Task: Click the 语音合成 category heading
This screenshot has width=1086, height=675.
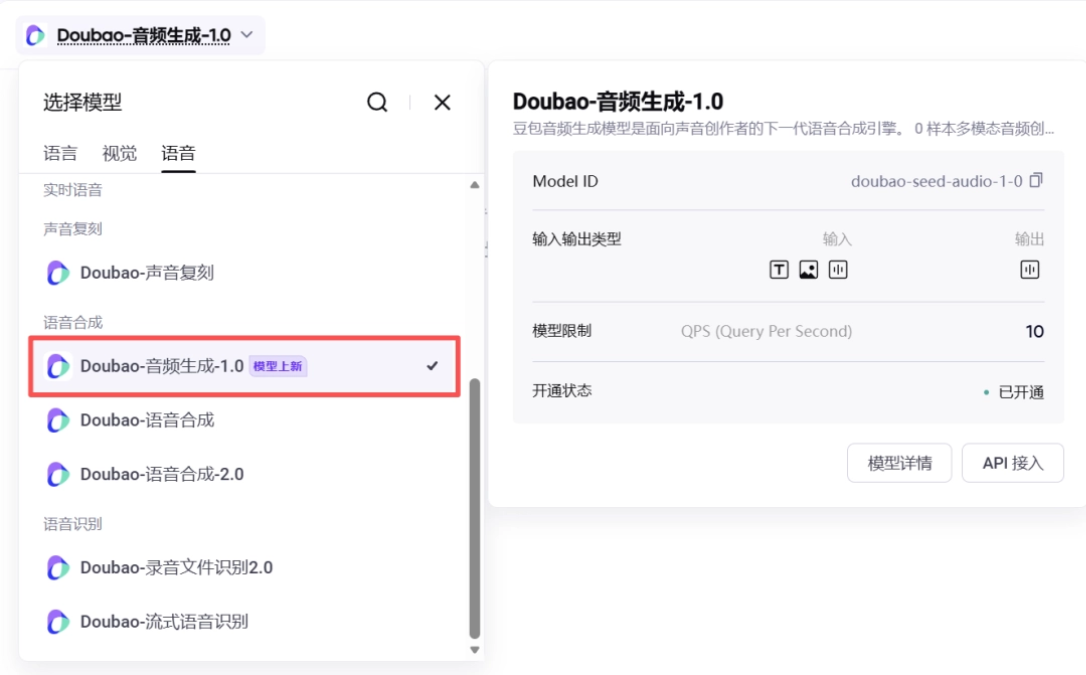Action: coord(73,323)
